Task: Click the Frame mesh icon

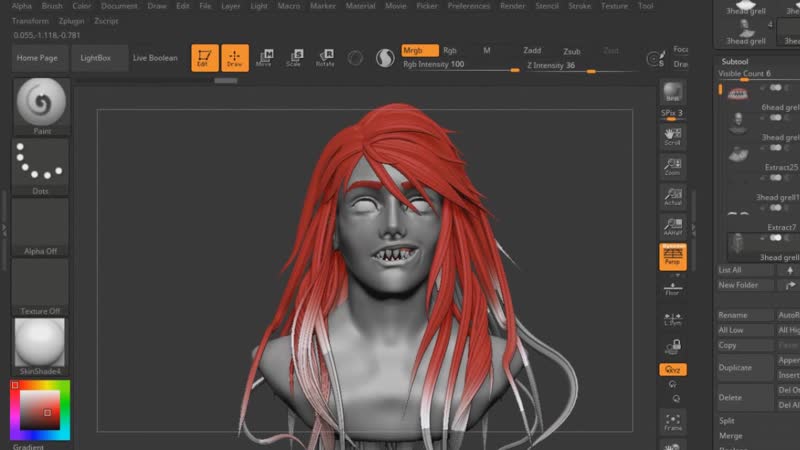Action: [673, 421]
